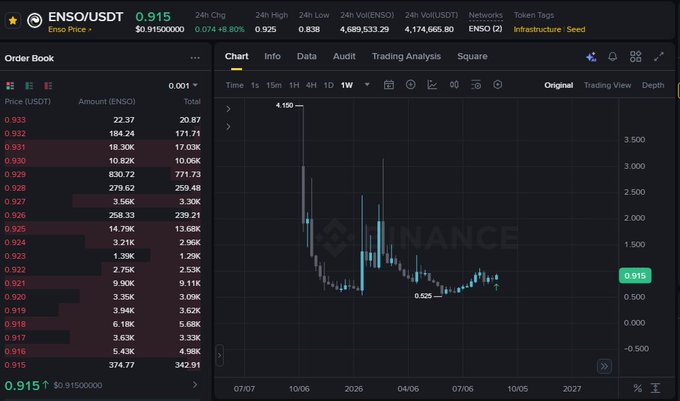
Task: Toggle the favorite star for ENSO/USDT
Action: (13, 20)
